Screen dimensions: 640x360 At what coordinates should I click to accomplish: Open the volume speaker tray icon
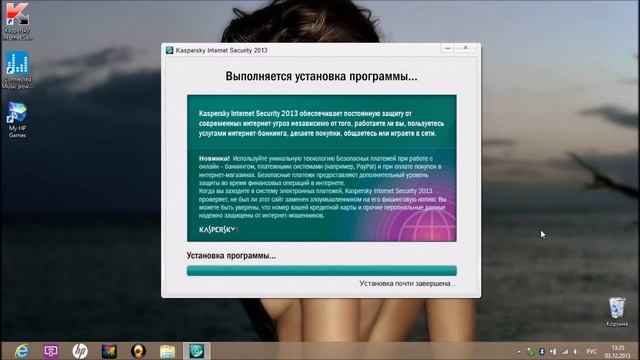(576, 351)
